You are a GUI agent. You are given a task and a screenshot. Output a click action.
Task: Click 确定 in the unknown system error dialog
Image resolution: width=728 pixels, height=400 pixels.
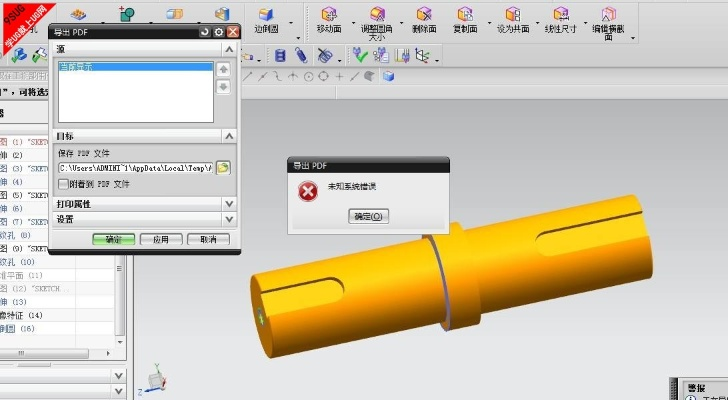click(368, 216)
